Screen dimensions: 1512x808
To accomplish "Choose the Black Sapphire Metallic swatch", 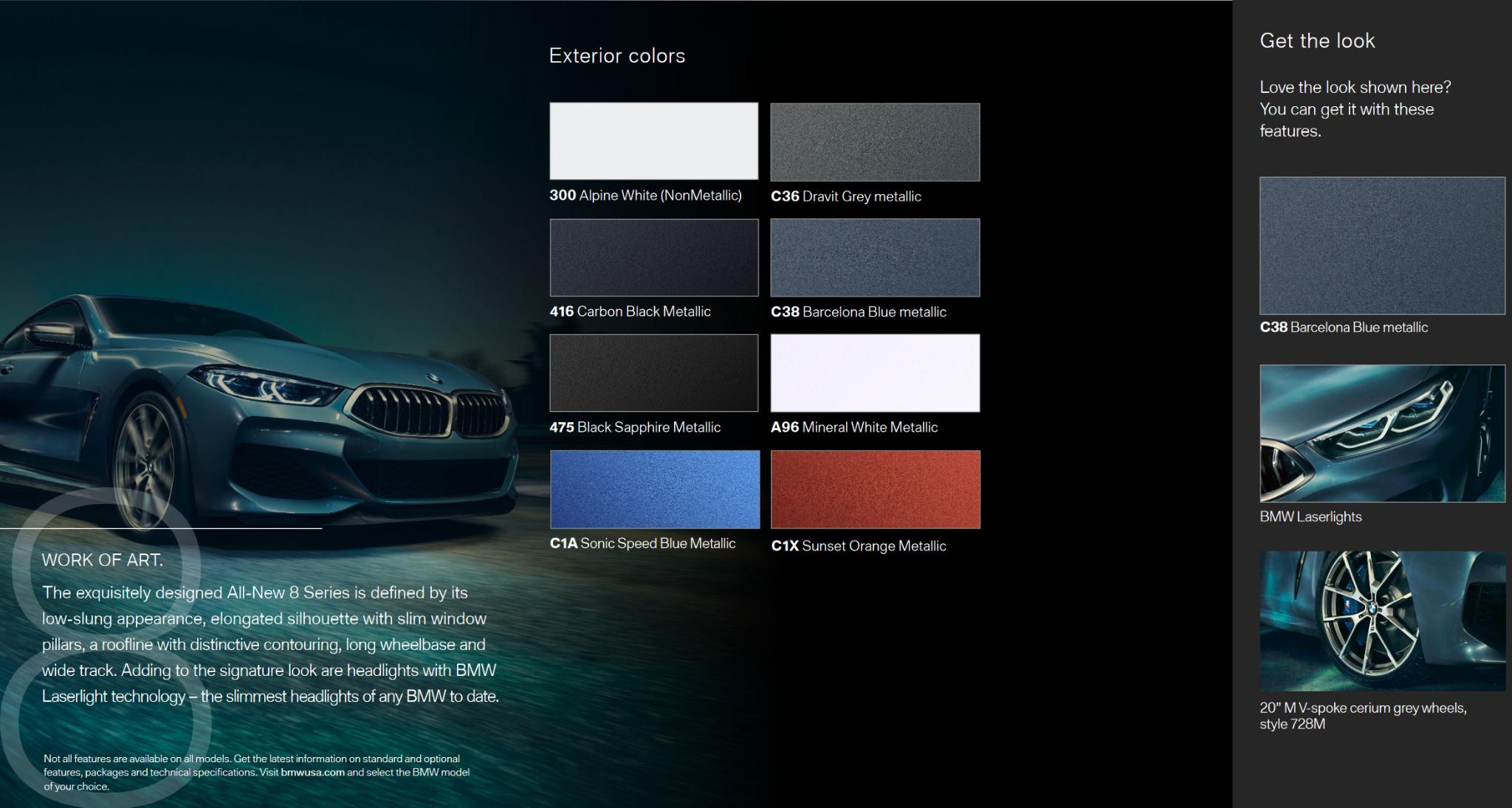I will point(653,373).
